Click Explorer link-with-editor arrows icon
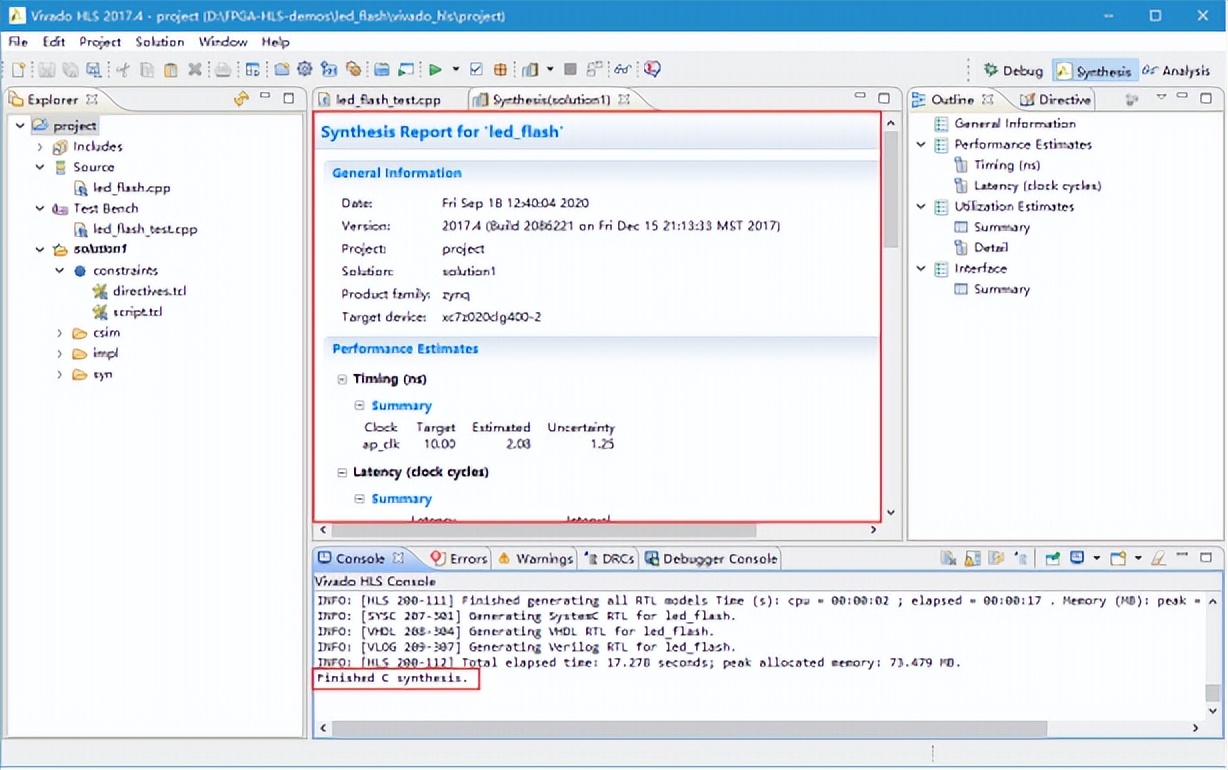 coord(241,99)
